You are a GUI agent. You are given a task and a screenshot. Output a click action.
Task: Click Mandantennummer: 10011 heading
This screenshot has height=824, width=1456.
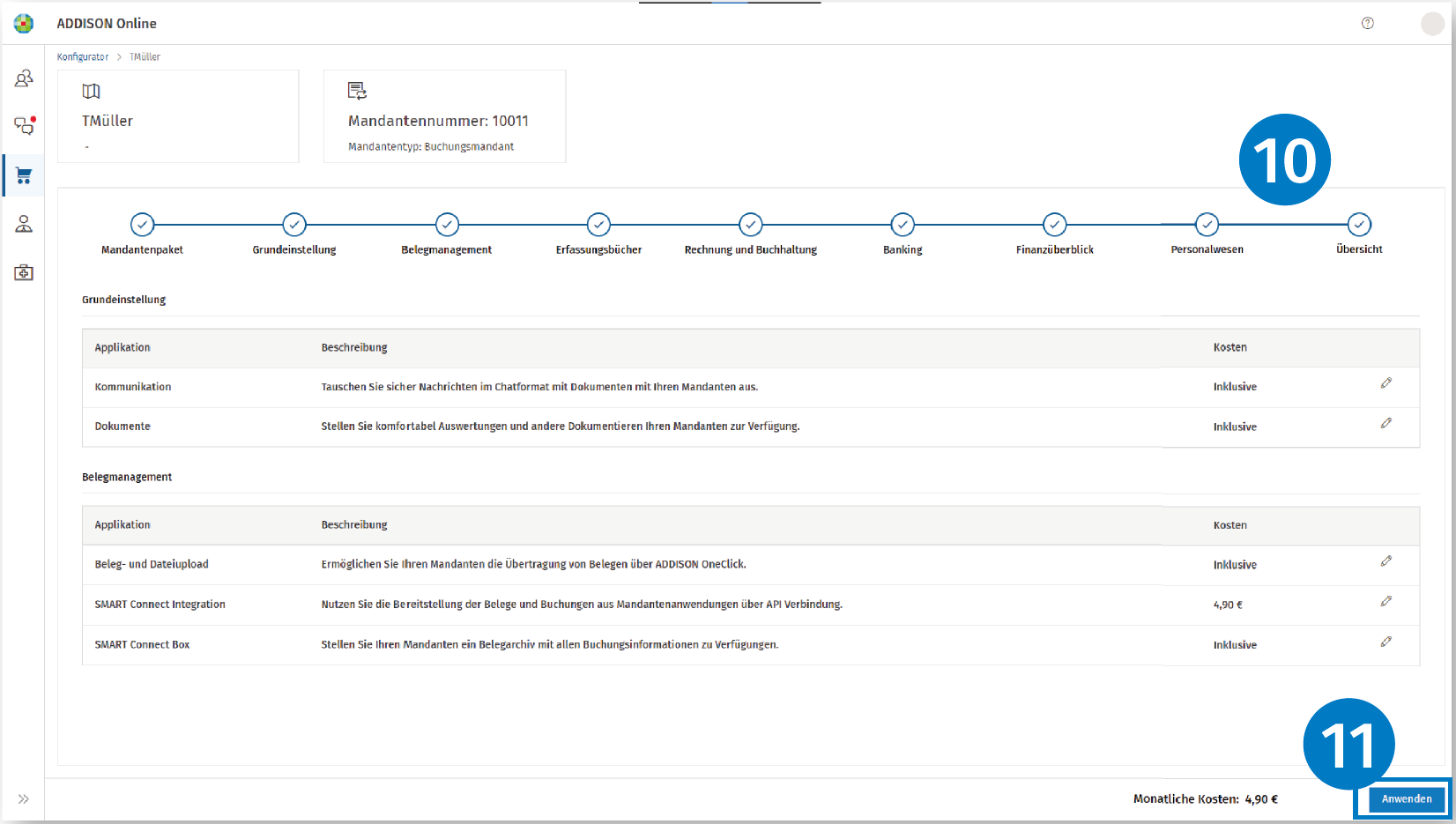438,121
